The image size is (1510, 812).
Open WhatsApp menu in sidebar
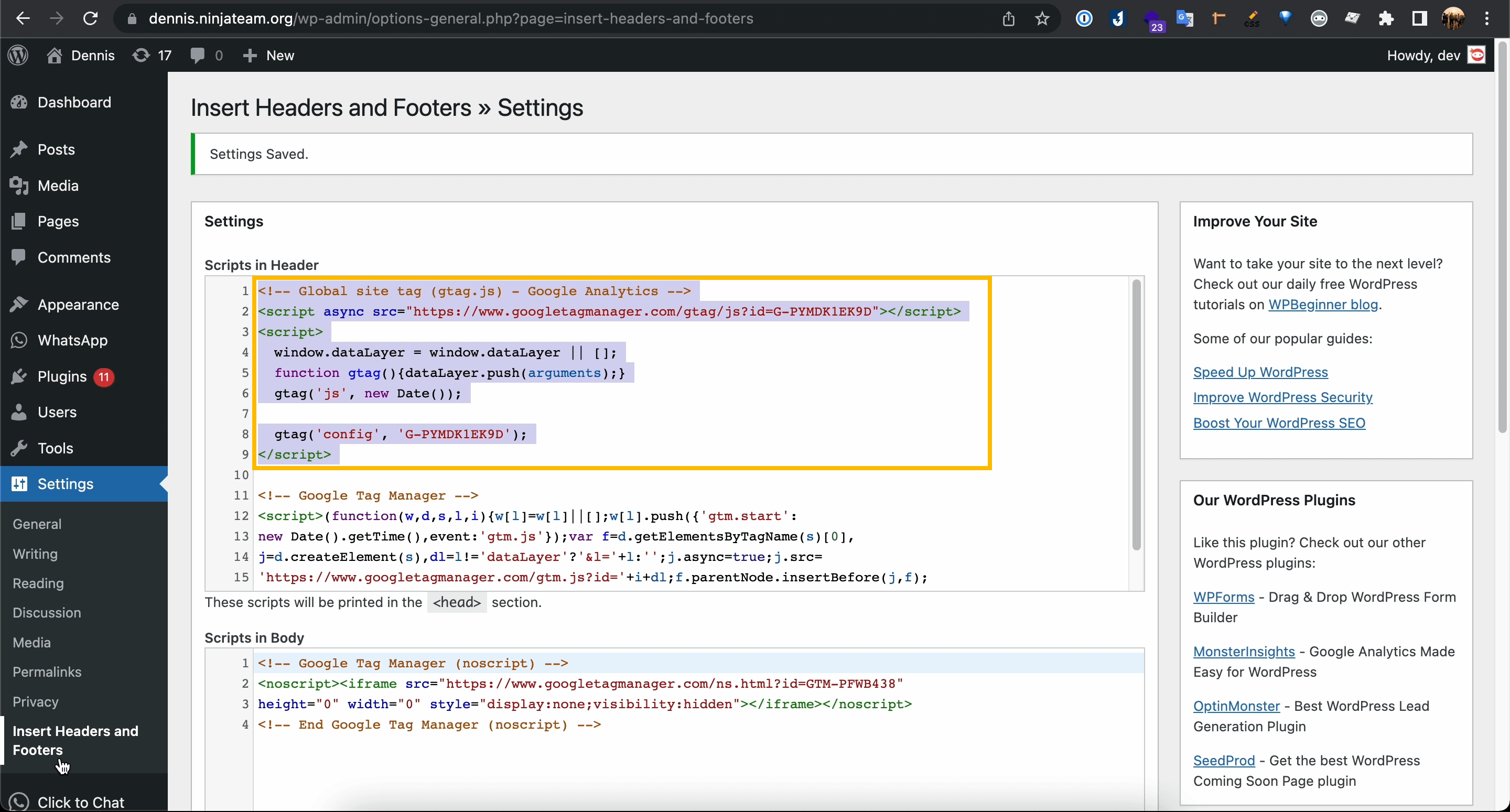[84, 341]
